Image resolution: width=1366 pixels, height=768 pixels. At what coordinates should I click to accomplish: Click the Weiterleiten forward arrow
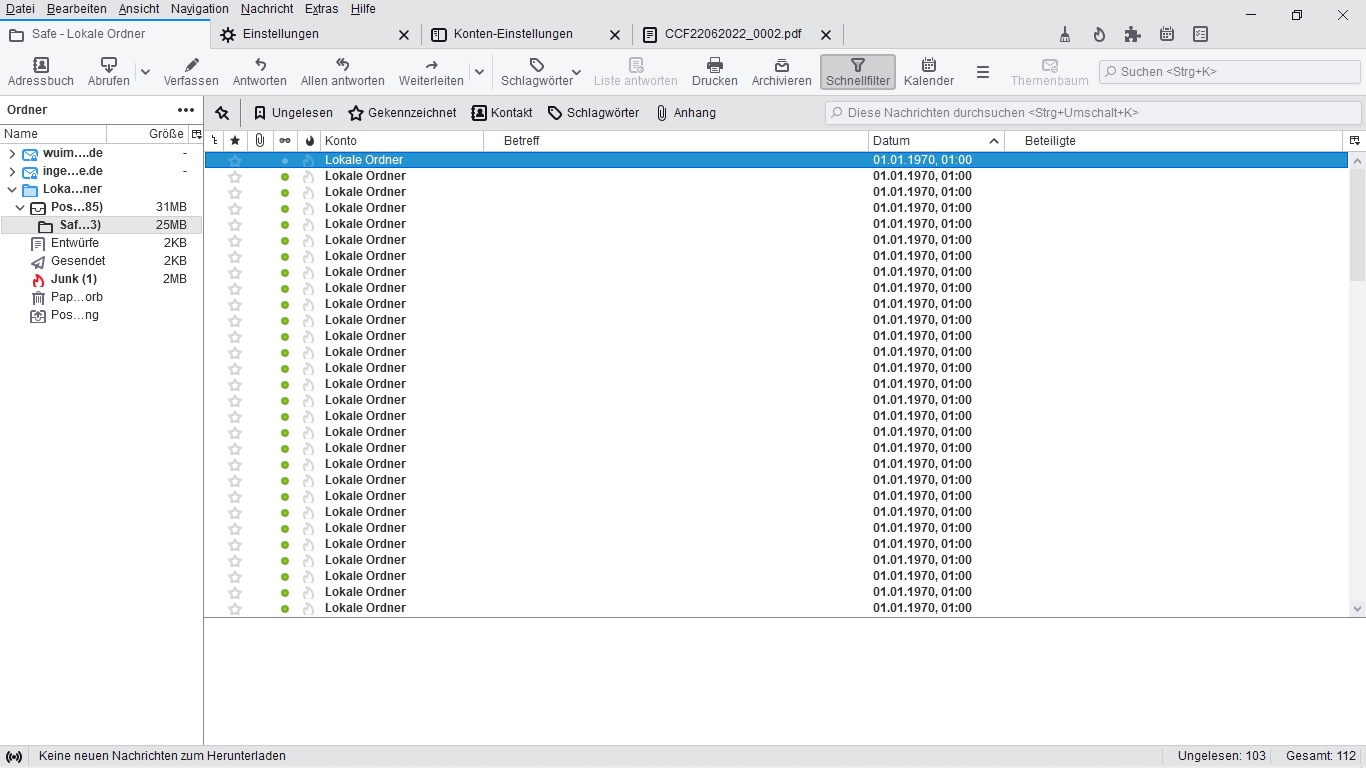[431, 65]
